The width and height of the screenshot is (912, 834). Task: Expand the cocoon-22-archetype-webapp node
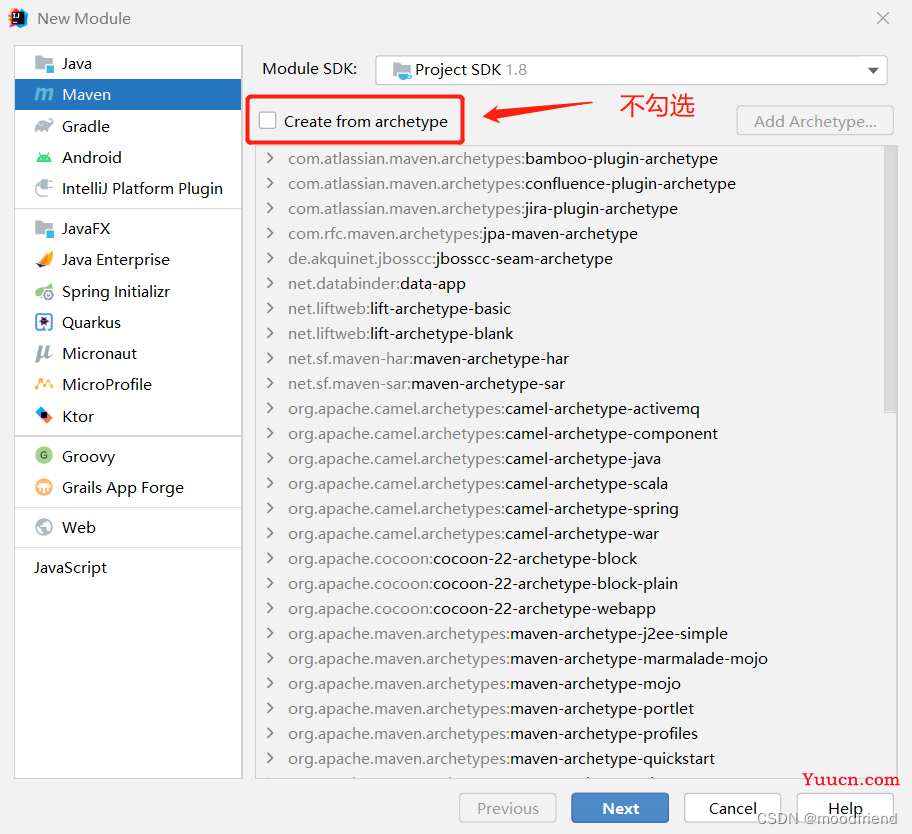[x=270, y=608]
